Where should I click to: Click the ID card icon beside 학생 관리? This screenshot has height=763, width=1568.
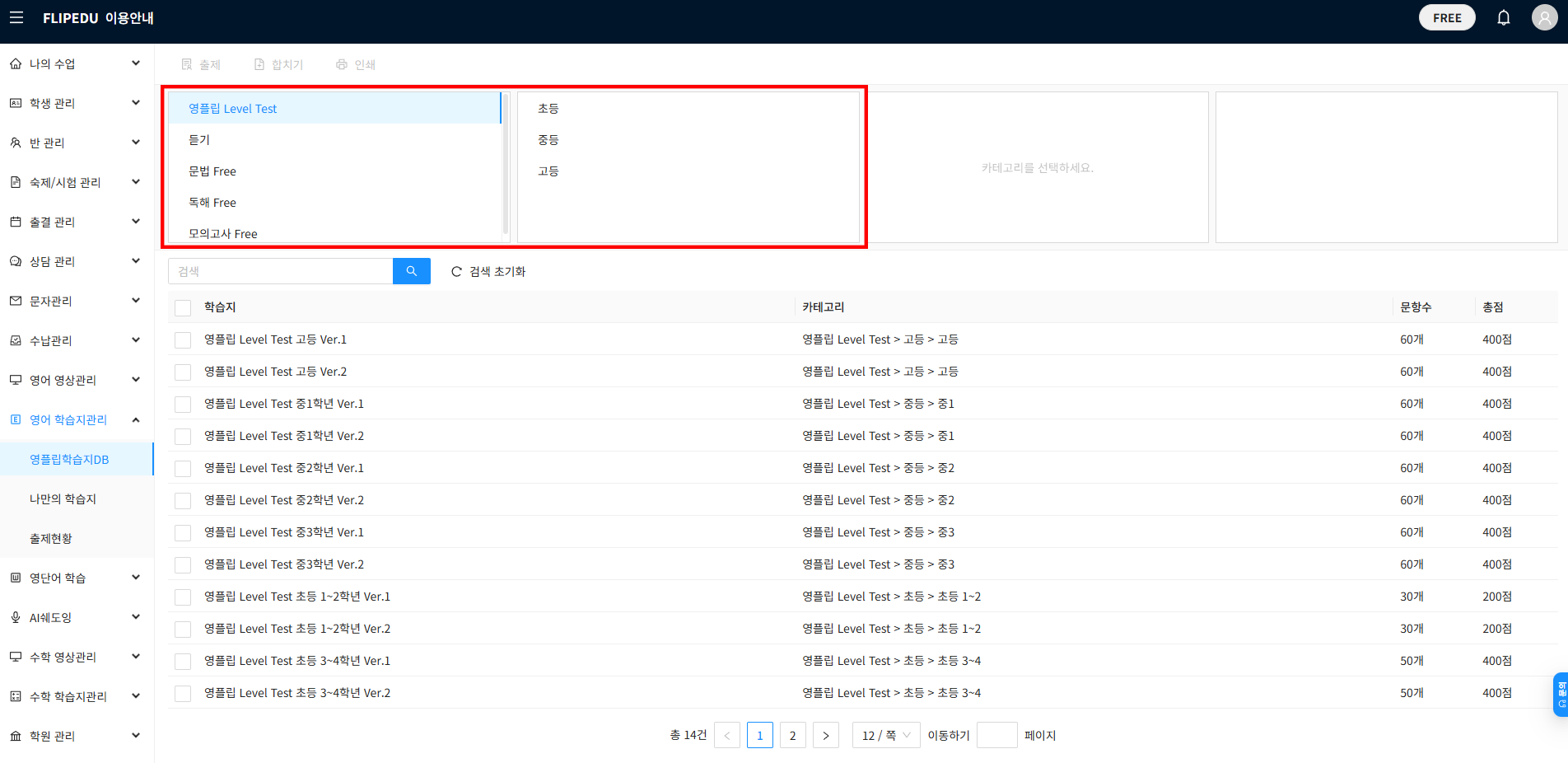[16, 103]
